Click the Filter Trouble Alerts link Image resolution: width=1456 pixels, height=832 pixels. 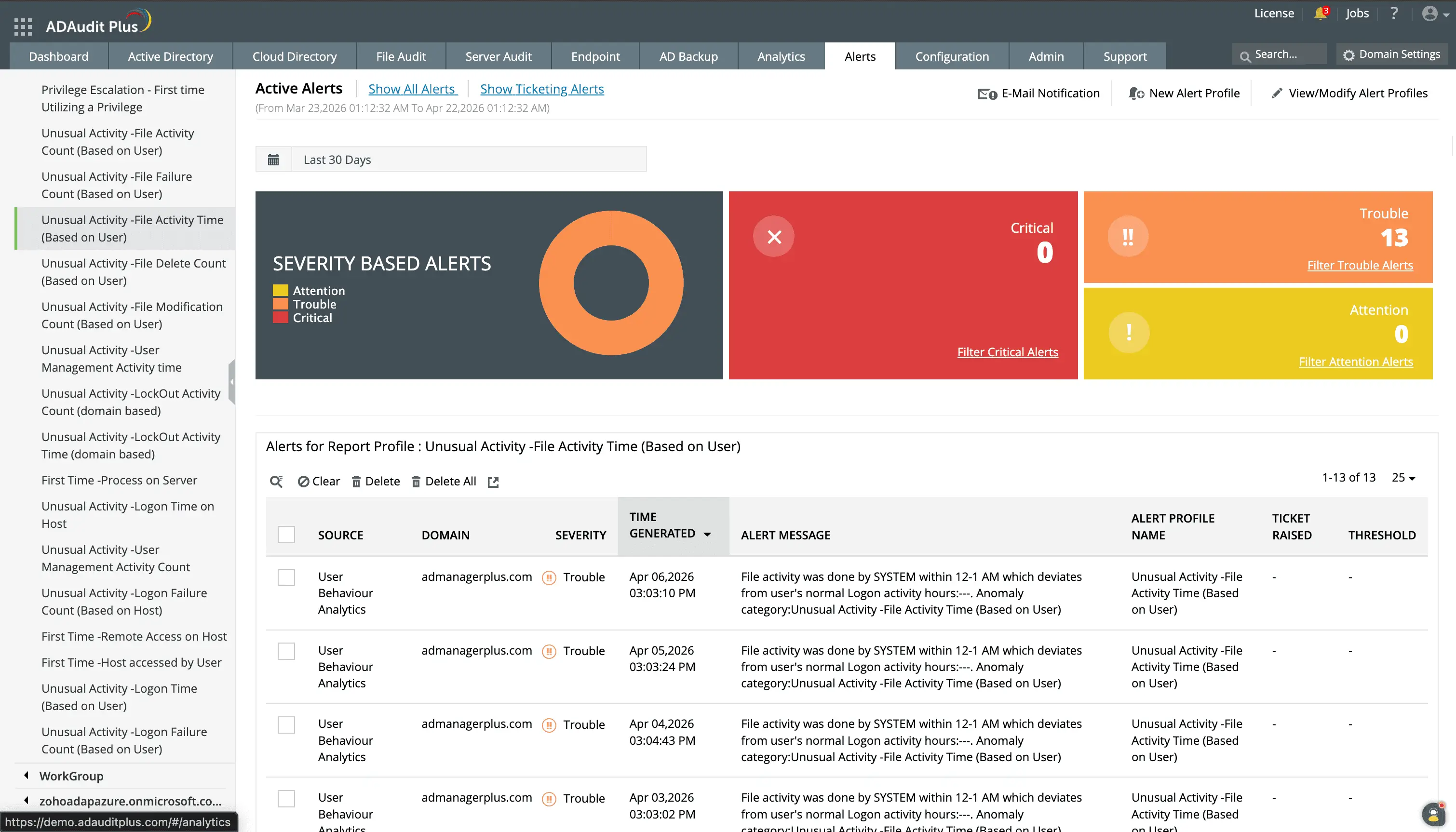coord(1360,265)
